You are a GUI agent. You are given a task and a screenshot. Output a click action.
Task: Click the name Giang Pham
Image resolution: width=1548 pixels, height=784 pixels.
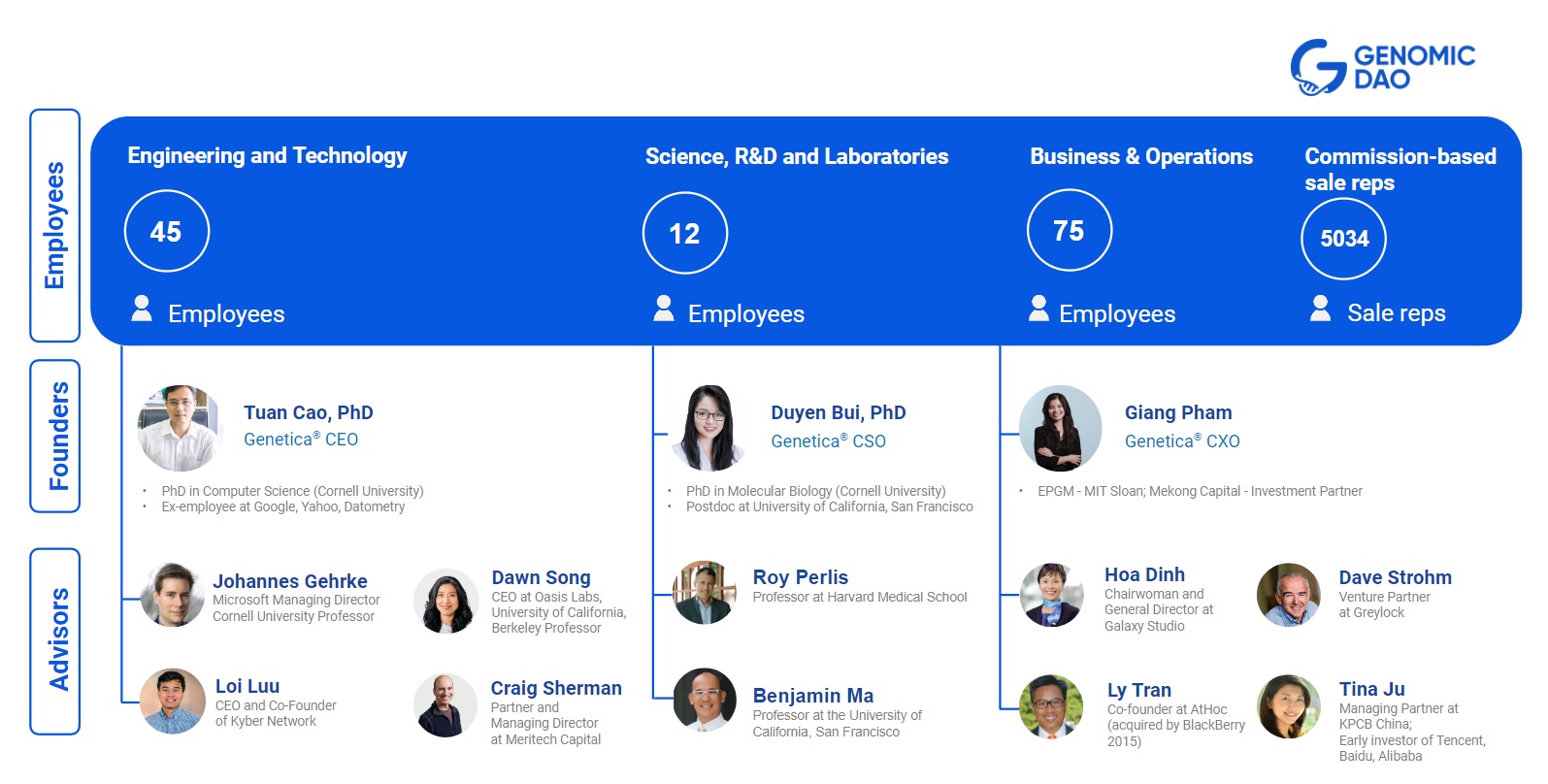coord(1178,412)
